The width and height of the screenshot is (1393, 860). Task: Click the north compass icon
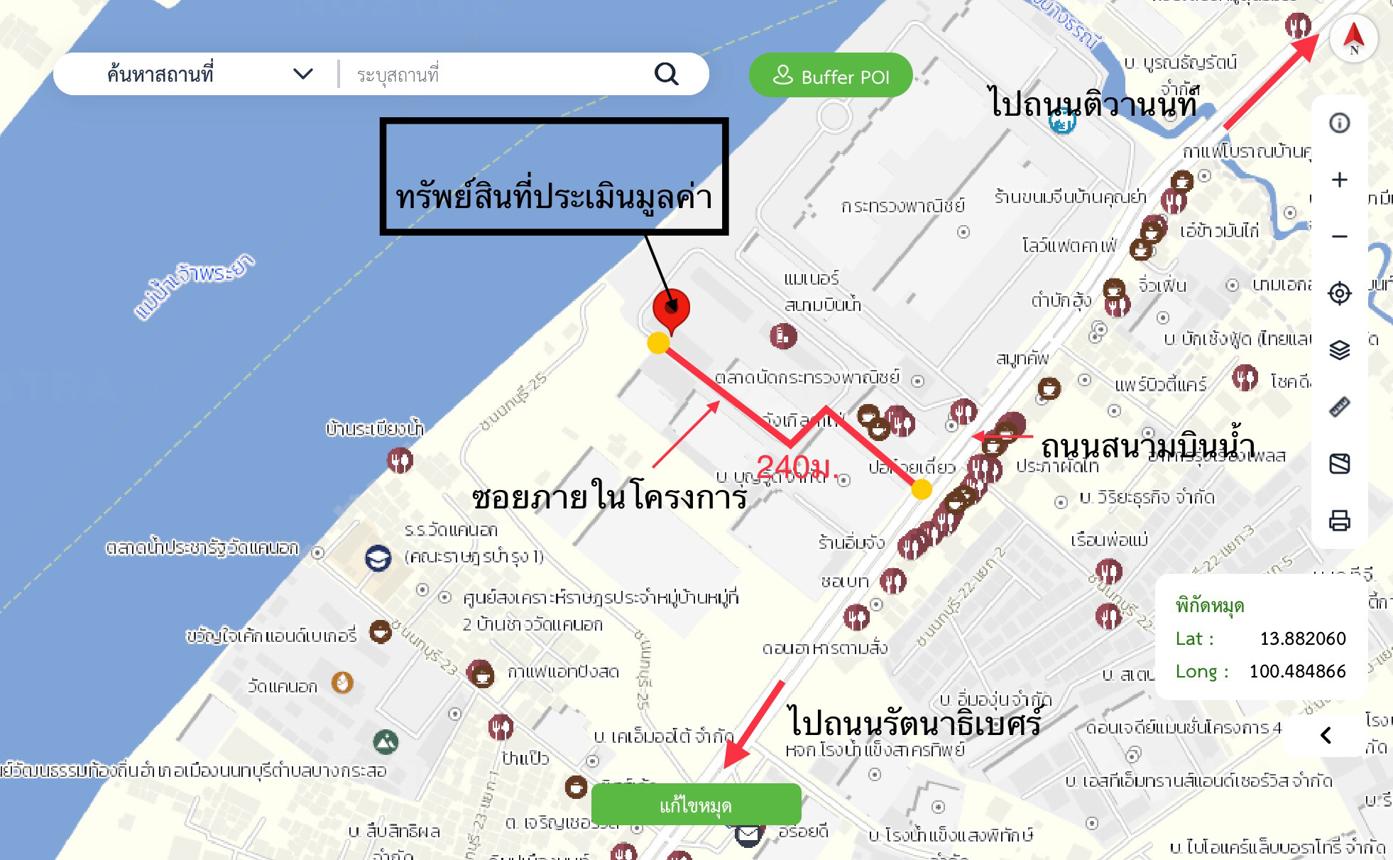tap(1353, 40)
